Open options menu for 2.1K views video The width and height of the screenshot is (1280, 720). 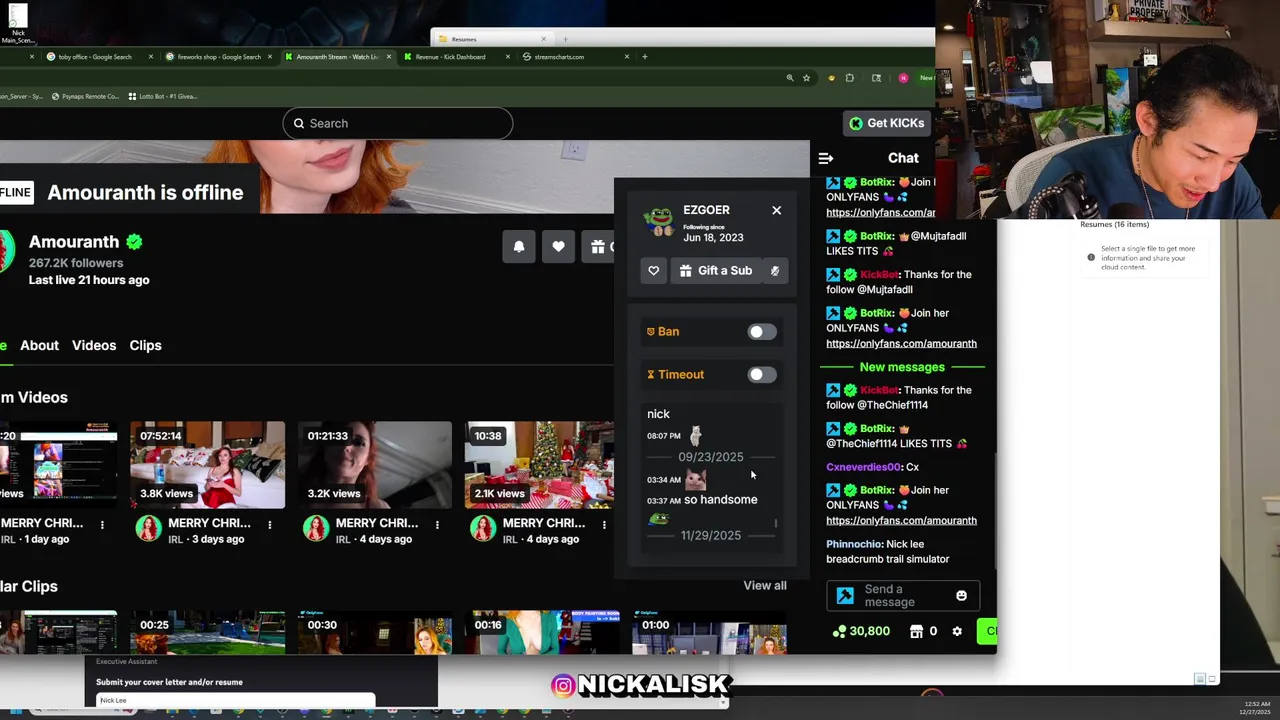pos(604,524)
